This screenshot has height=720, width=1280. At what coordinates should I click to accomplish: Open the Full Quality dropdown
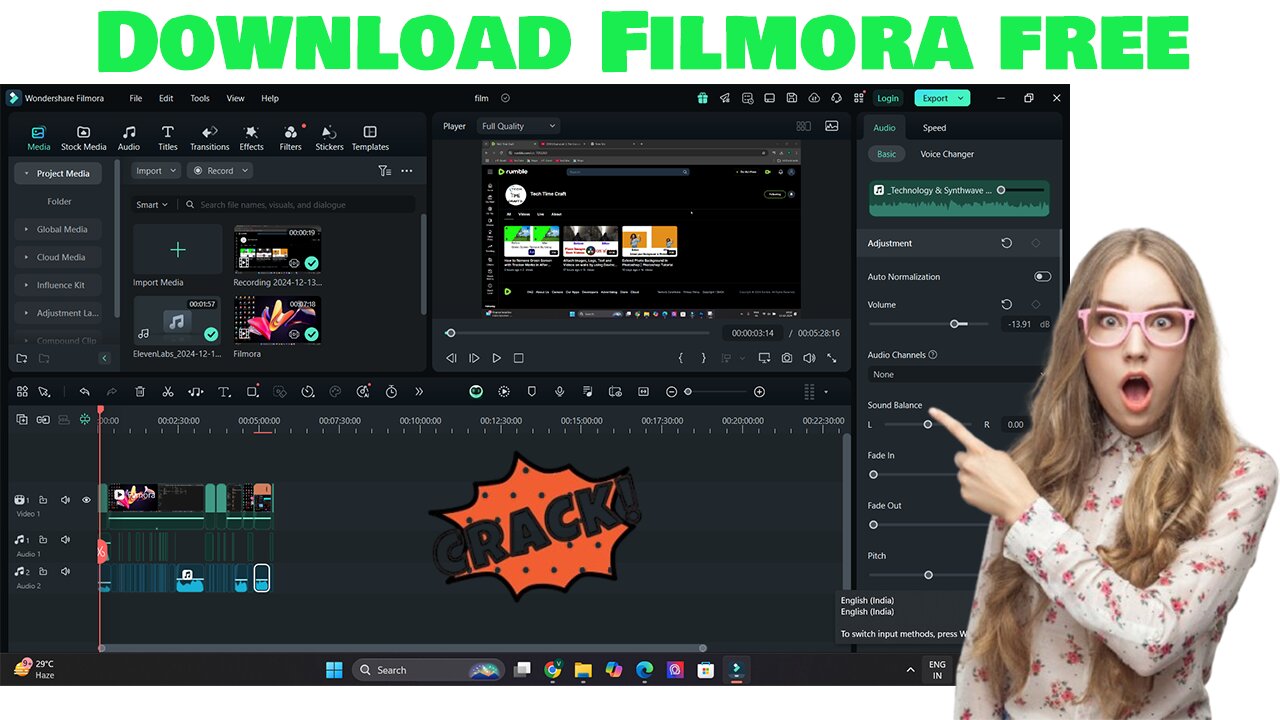[517, 126]
